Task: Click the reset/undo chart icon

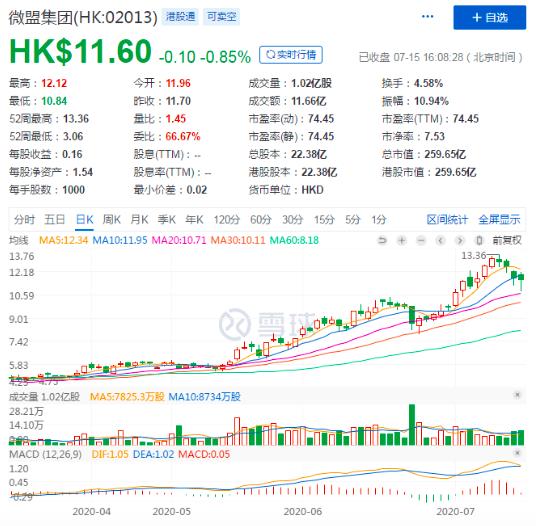Action: tap(382, 241)
